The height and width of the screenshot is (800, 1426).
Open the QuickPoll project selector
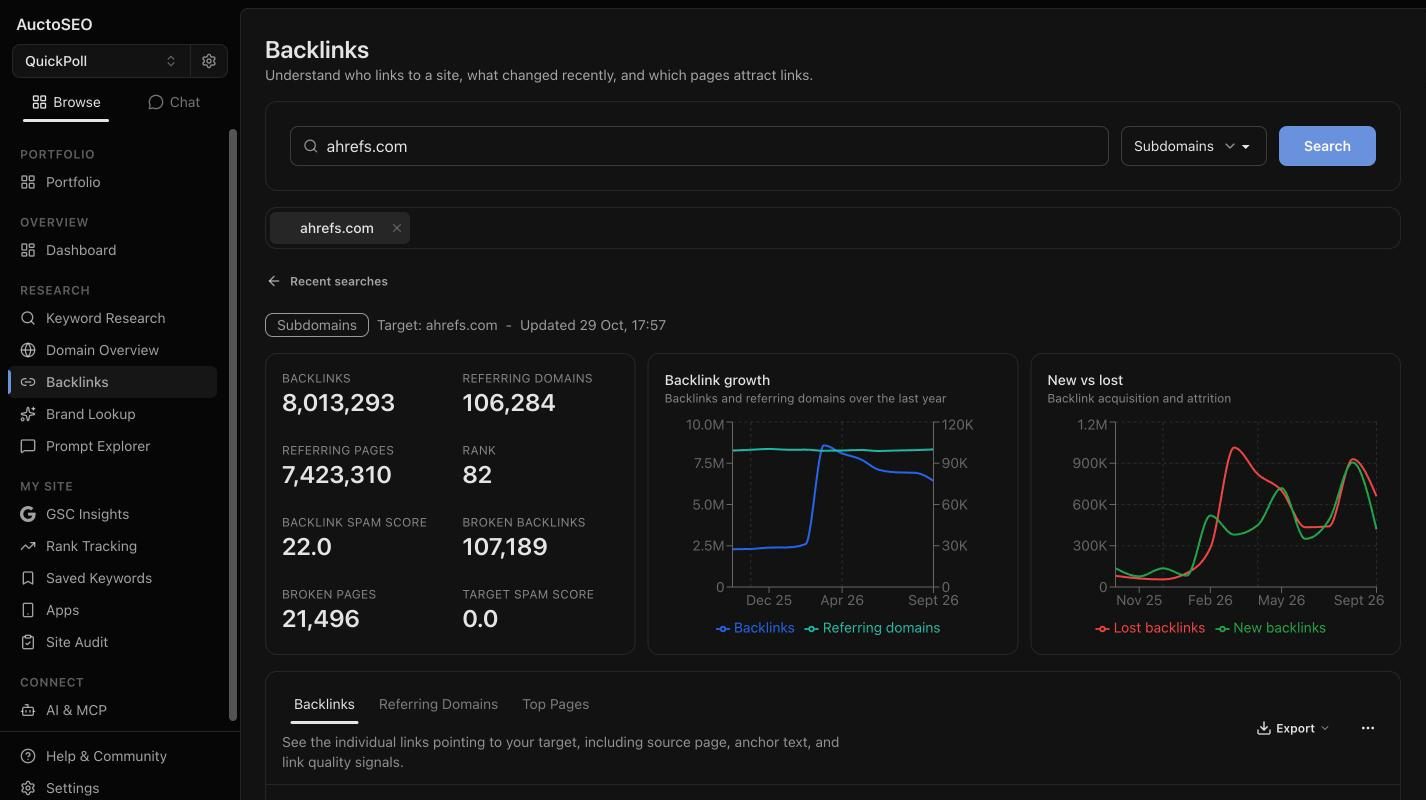coord(100,61)
